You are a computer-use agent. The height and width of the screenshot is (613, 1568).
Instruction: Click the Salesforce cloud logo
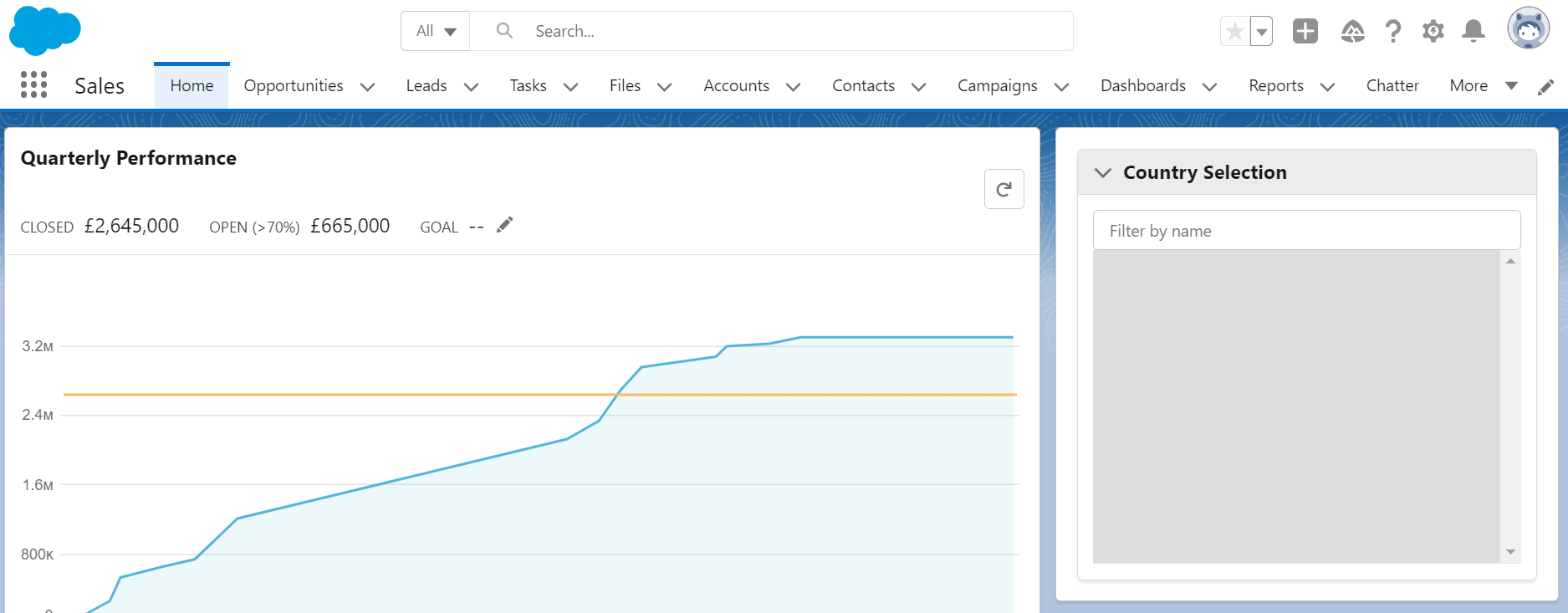coord(45,30)
